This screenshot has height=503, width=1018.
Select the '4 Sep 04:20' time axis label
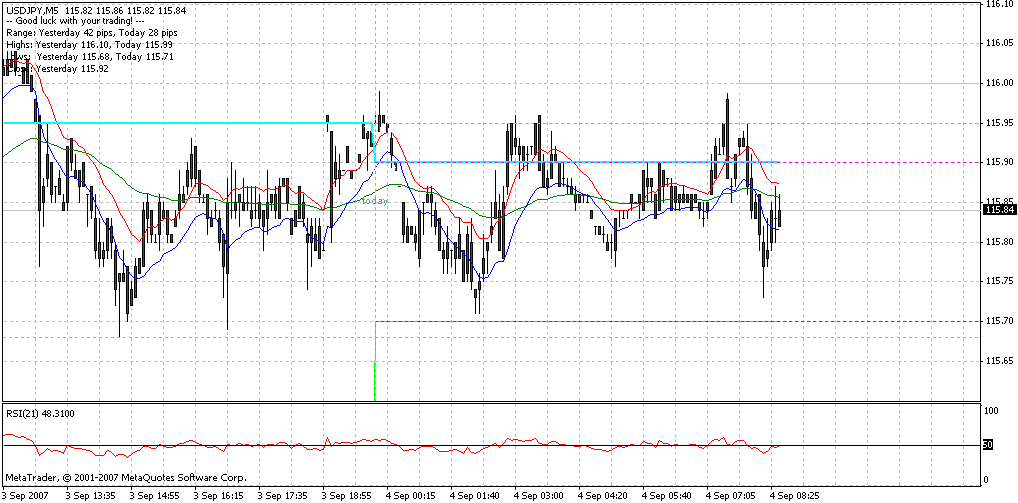click(x=602, y=495)
